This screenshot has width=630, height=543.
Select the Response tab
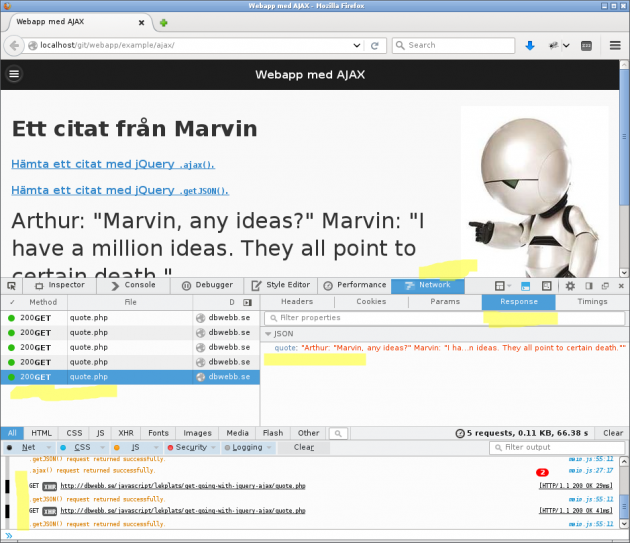[519, 302]
